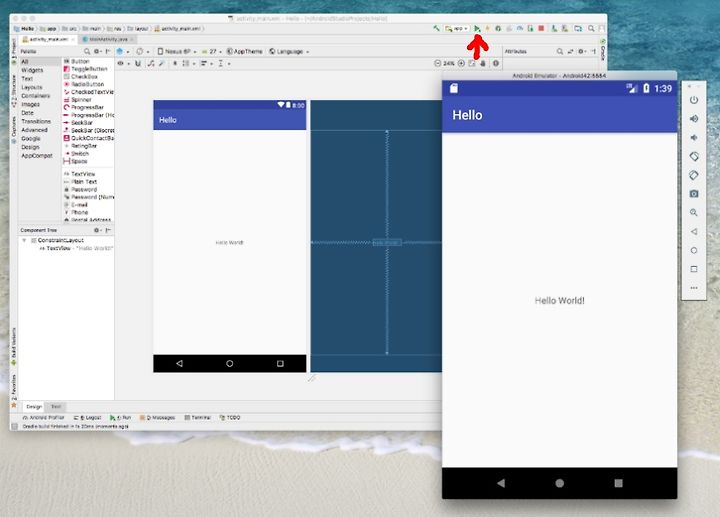Select the AppCompat palette category
Image resolution: width=720 pixels, height=517 pixels.
click(37, 156)
